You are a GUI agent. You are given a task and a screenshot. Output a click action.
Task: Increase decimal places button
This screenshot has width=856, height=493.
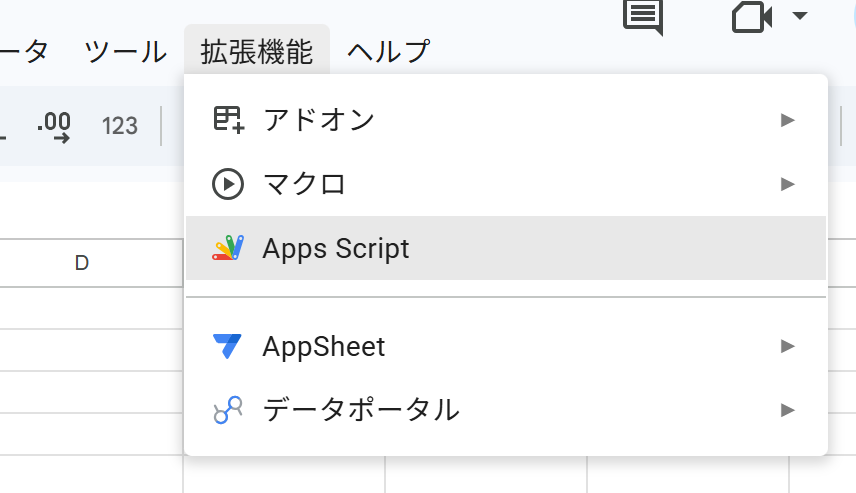(x=54, y=127)
